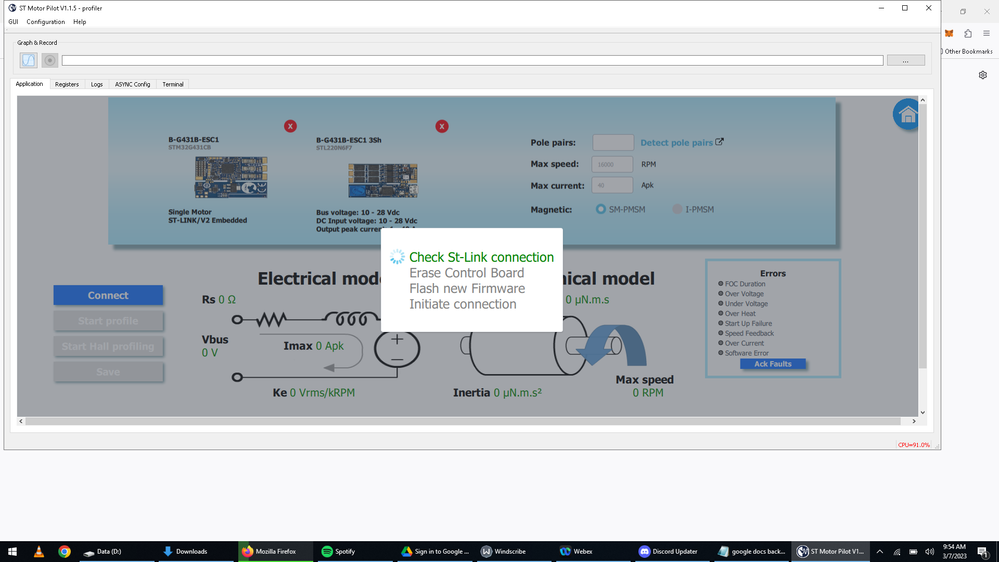999x562 pixels.
Task: Remove the B-G431B-ESC1 control board
Action: coord(290,126)
